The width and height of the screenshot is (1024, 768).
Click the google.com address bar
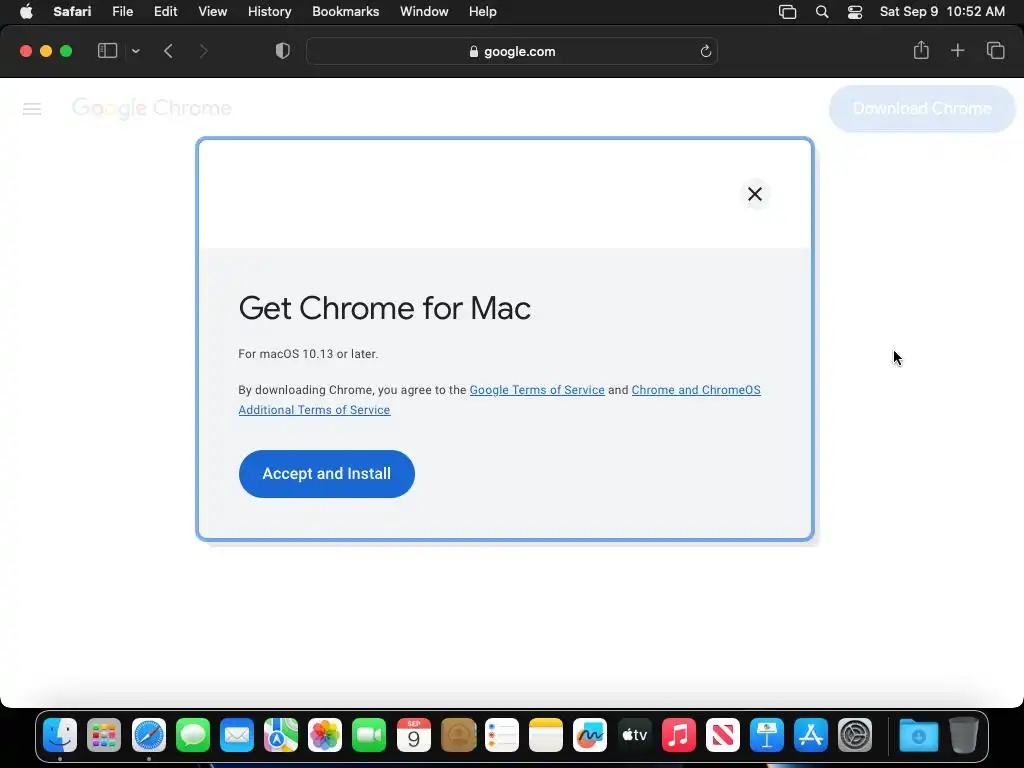pyautogui.click(x=512, y=51)
